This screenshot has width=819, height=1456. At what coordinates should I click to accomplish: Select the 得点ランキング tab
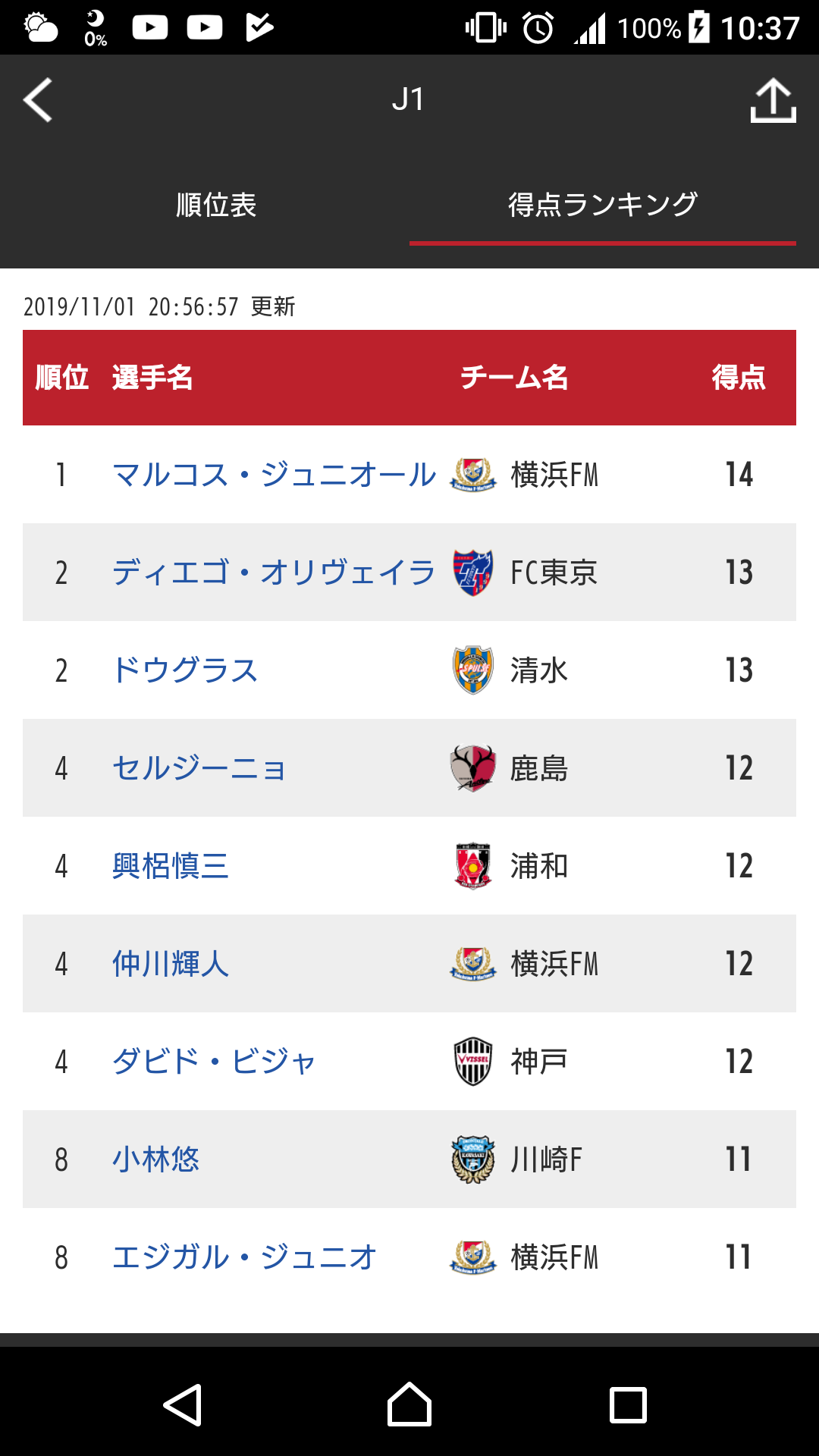coord(602,205)
